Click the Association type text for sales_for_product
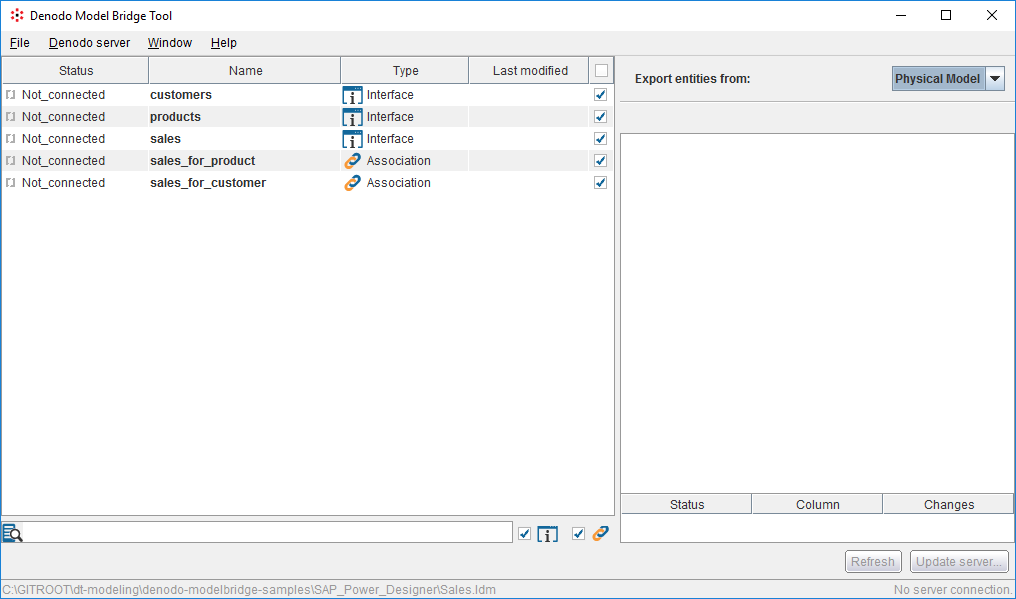The width and height of the screenshot is (1016, 599). click(398, 161)
